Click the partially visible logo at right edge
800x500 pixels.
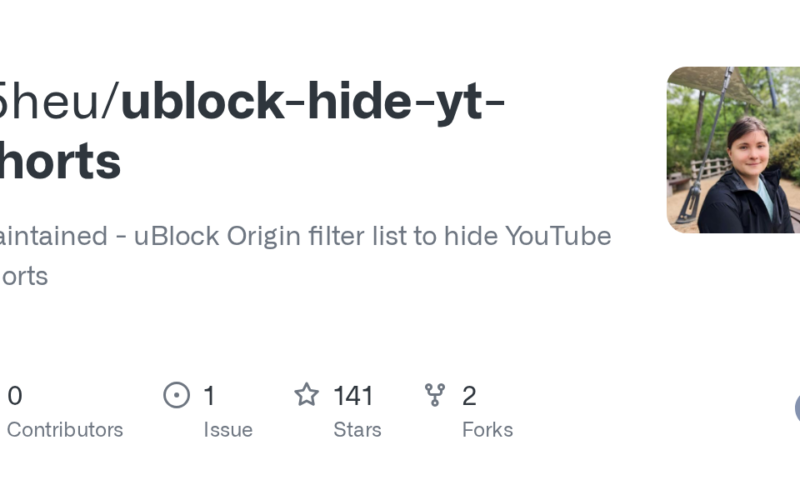click(796, 408)
